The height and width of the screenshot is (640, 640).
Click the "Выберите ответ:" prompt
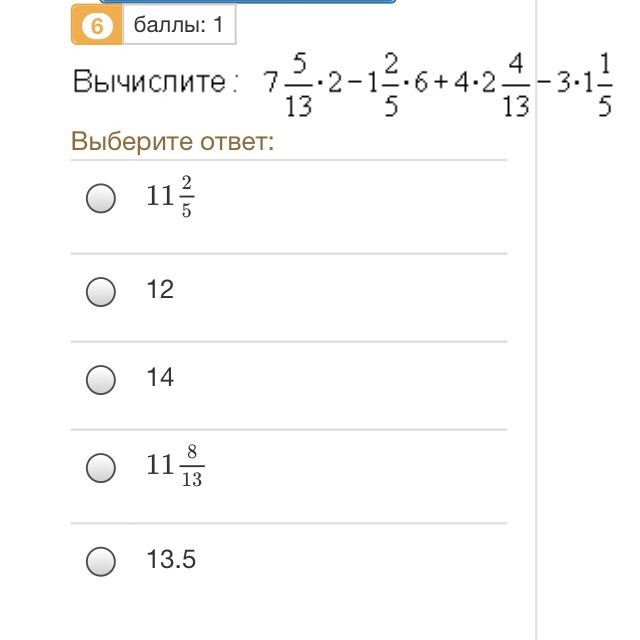(172, 142)
